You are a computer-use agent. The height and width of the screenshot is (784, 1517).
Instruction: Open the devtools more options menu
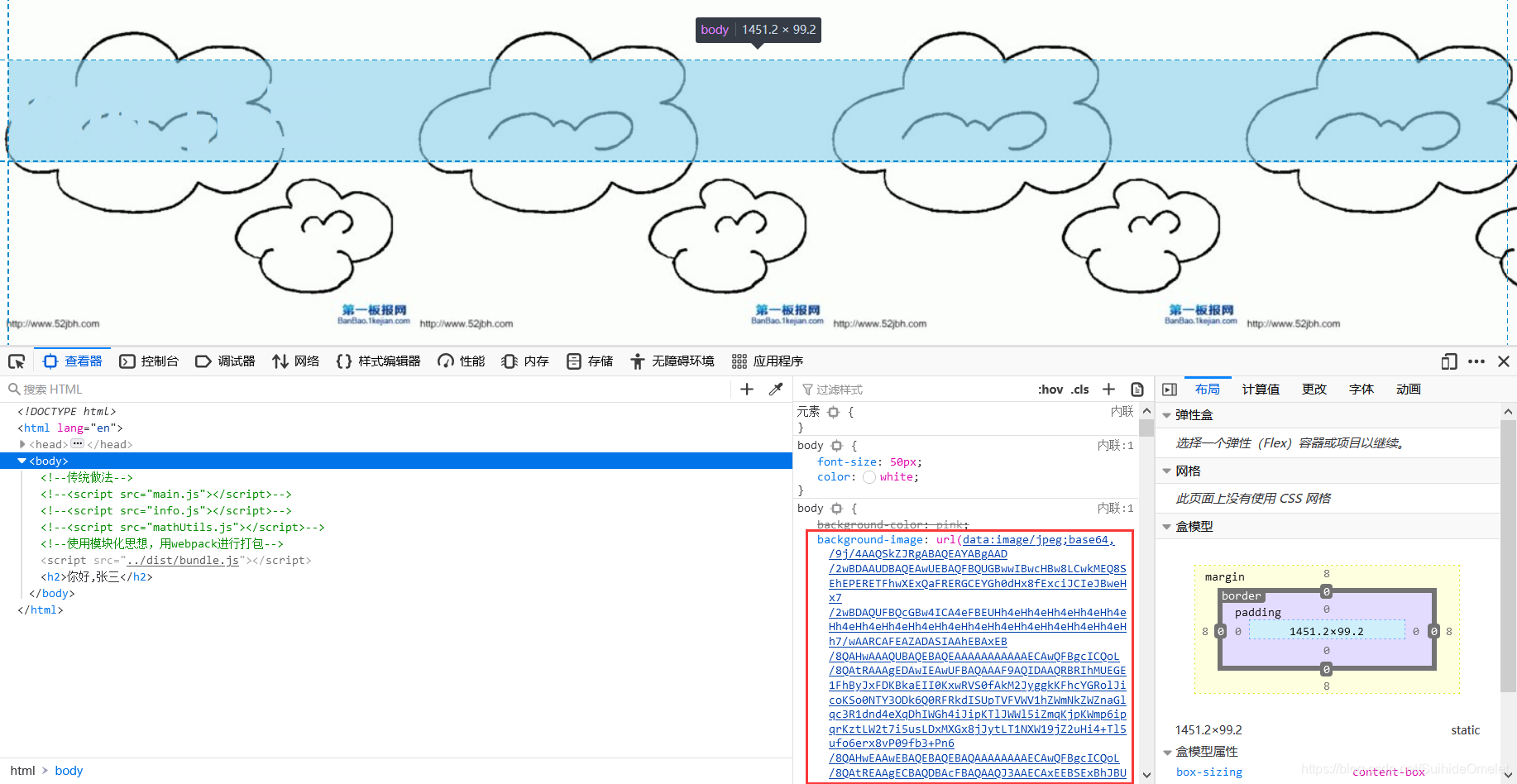pos(1476,361)
